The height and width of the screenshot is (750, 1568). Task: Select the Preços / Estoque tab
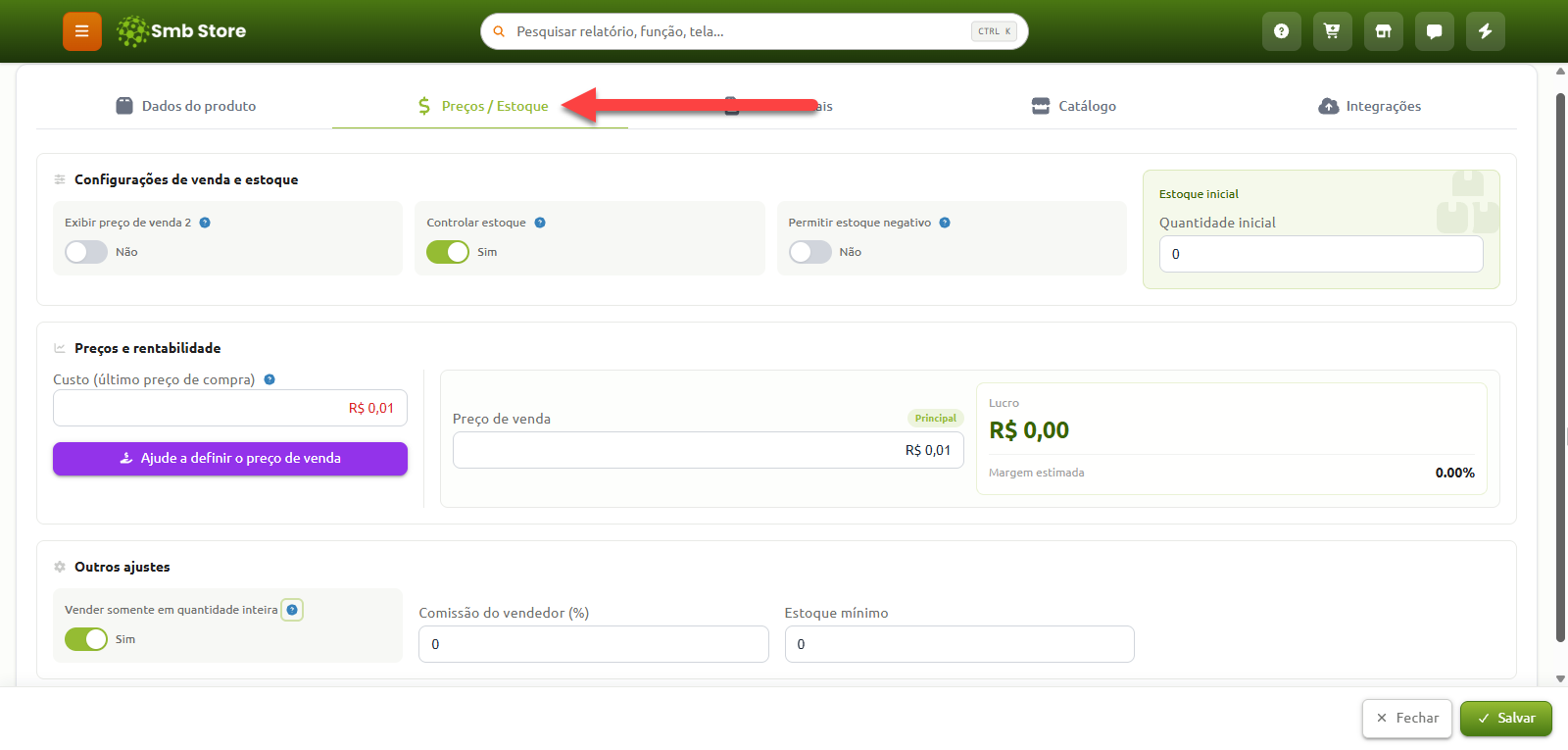click(481, 106)
